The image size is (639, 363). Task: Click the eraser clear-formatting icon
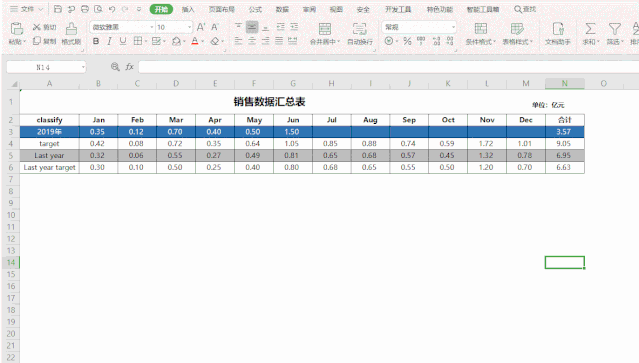(x=215, y=41)
